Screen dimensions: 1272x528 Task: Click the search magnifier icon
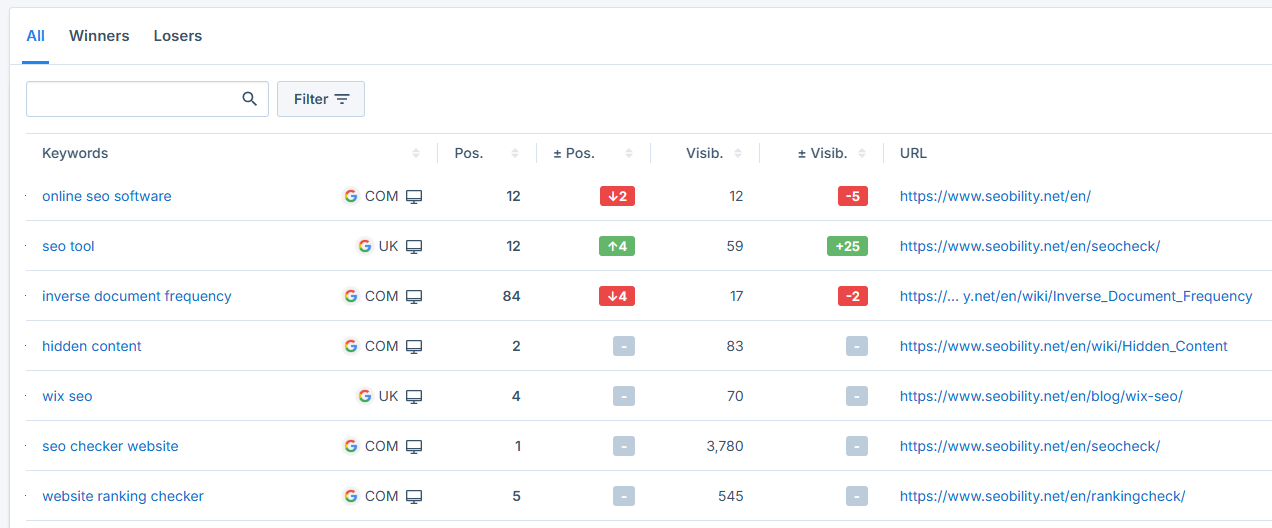pos(249,99)
